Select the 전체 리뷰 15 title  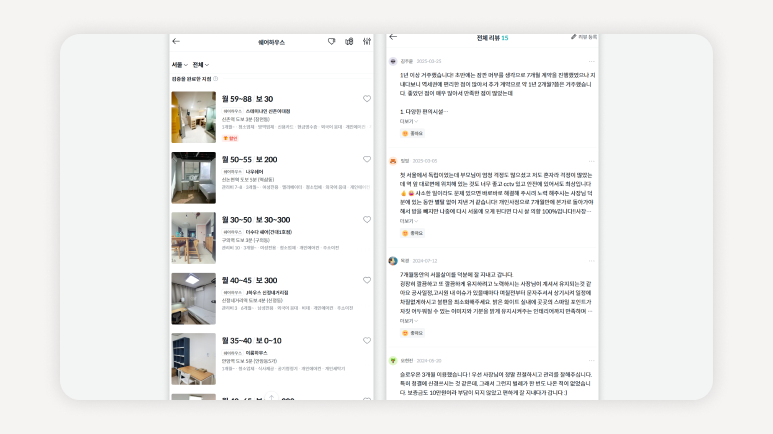point(492,38)
